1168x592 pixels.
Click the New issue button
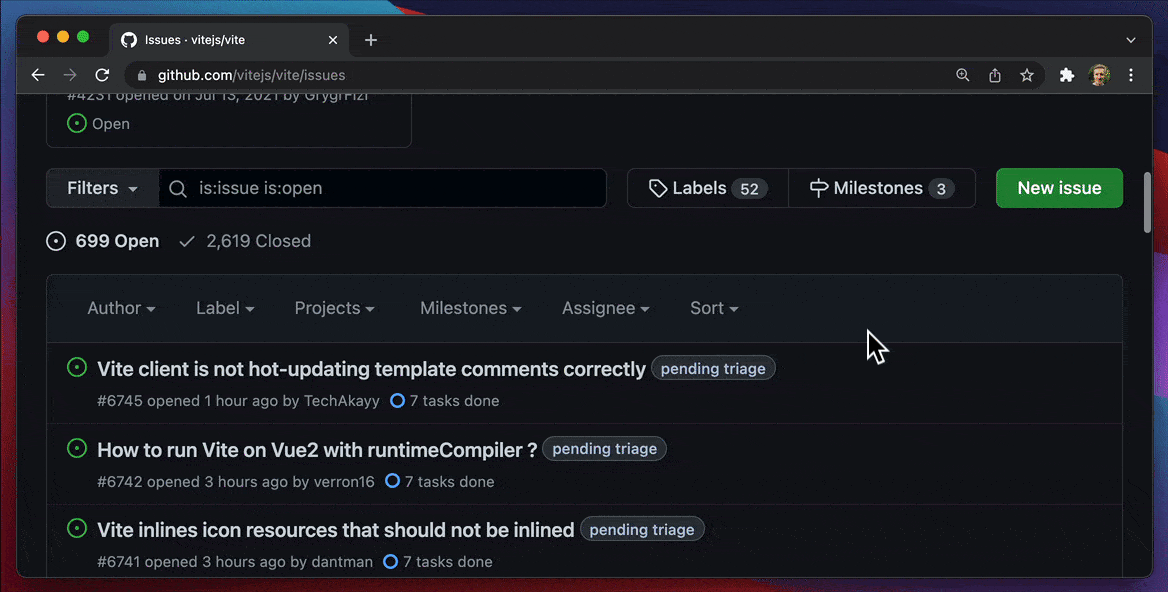point(1059,188)
